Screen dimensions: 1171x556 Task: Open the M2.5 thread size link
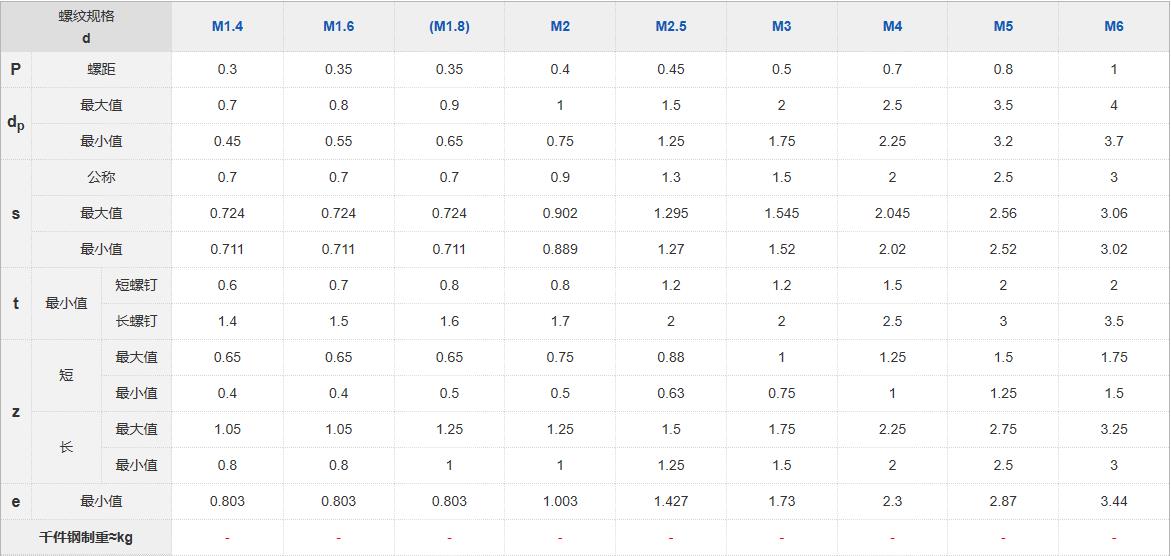pyautogui.click(x=671, y=27)
